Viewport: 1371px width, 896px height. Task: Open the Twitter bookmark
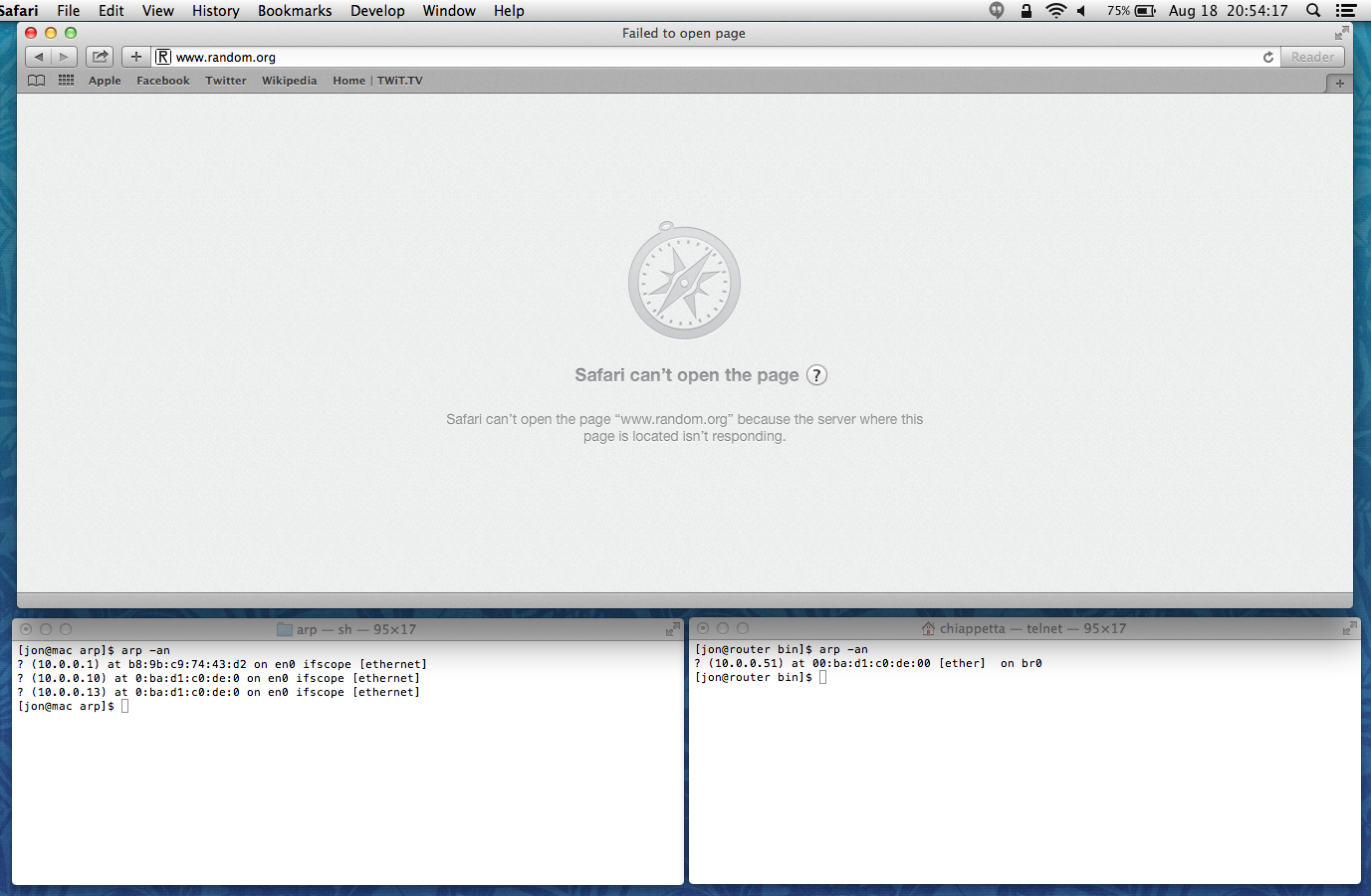tap(226, 81)
